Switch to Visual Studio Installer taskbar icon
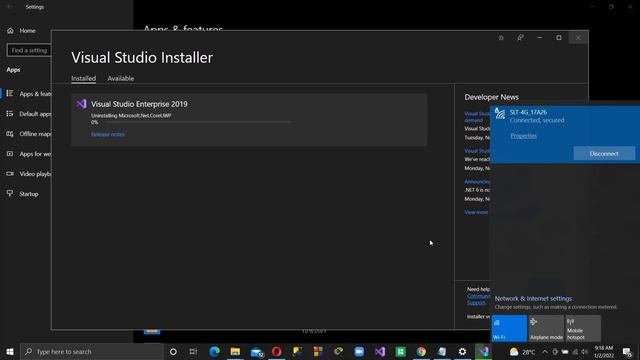Screen dimensions: 640x360 [x=483, y=351]
